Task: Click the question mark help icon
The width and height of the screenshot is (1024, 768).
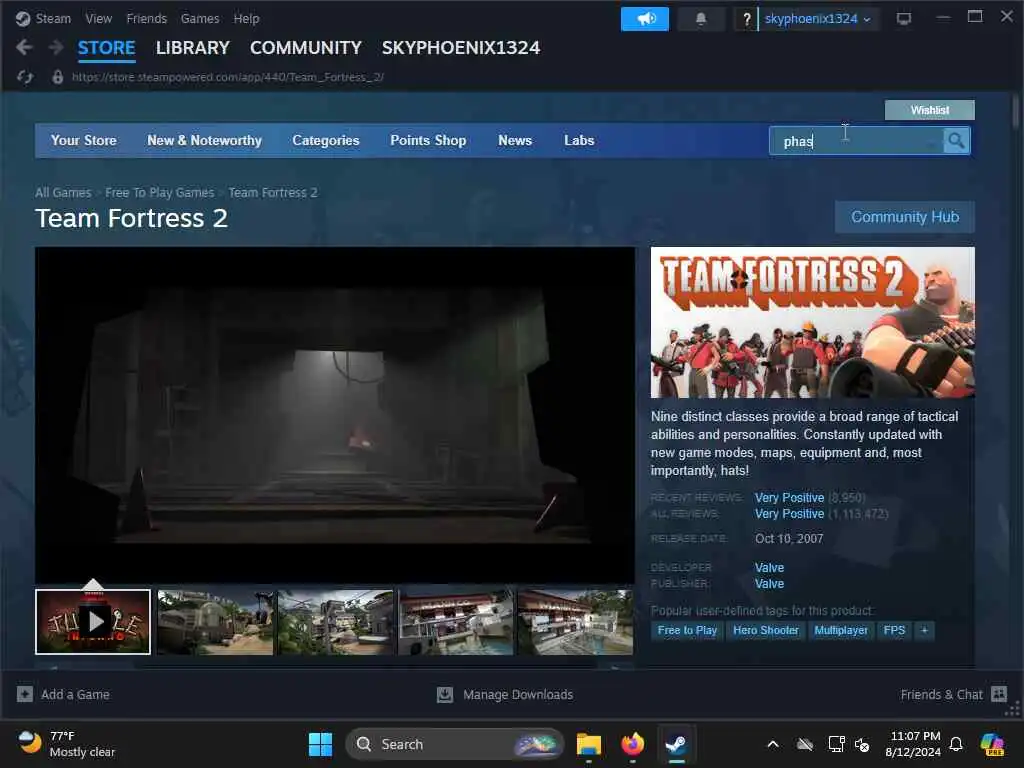Action: (x=746, y=19)
